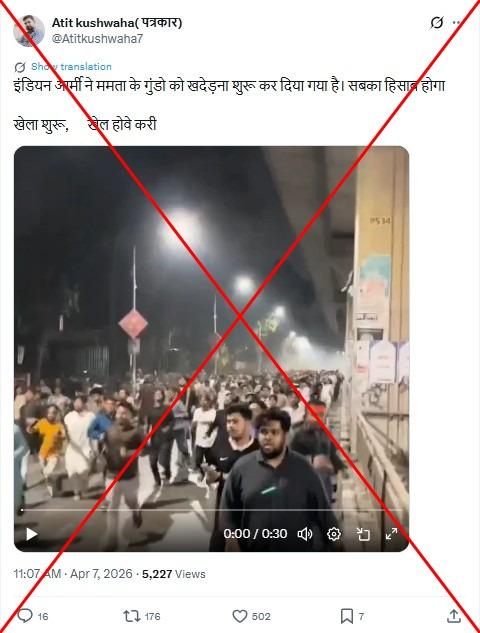Toggle picture-in-picture mode on the video
Screen dimensions: 480x633
[363, 534]
